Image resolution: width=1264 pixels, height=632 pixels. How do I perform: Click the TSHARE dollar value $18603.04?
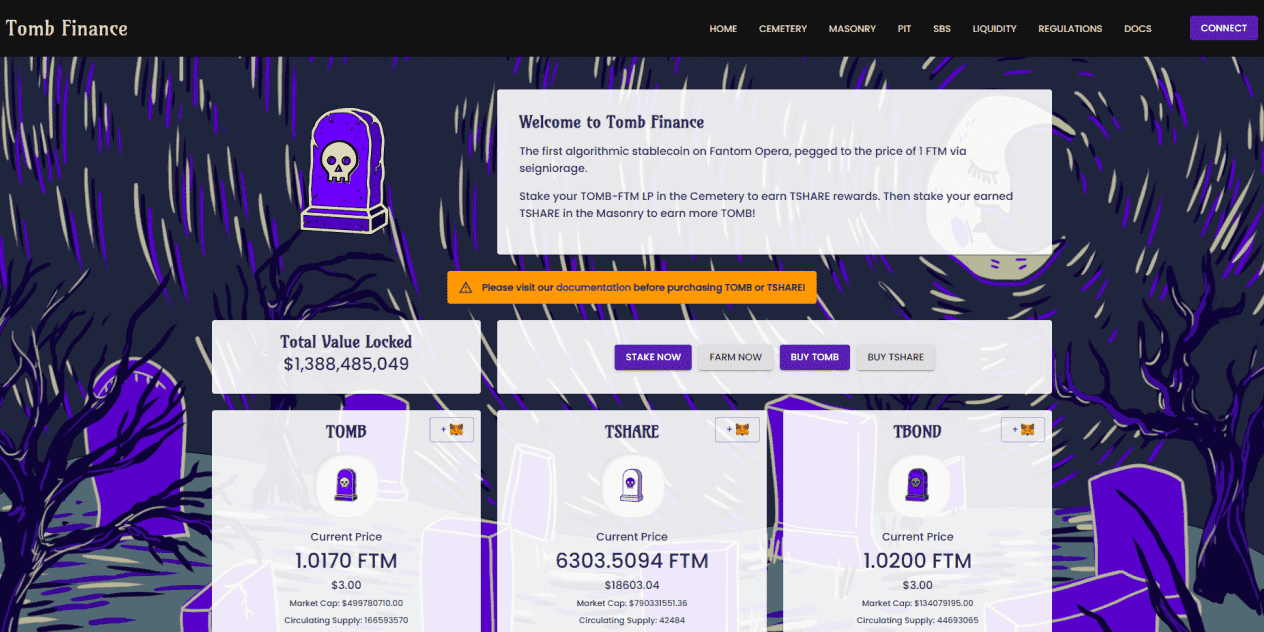point(632,585)
